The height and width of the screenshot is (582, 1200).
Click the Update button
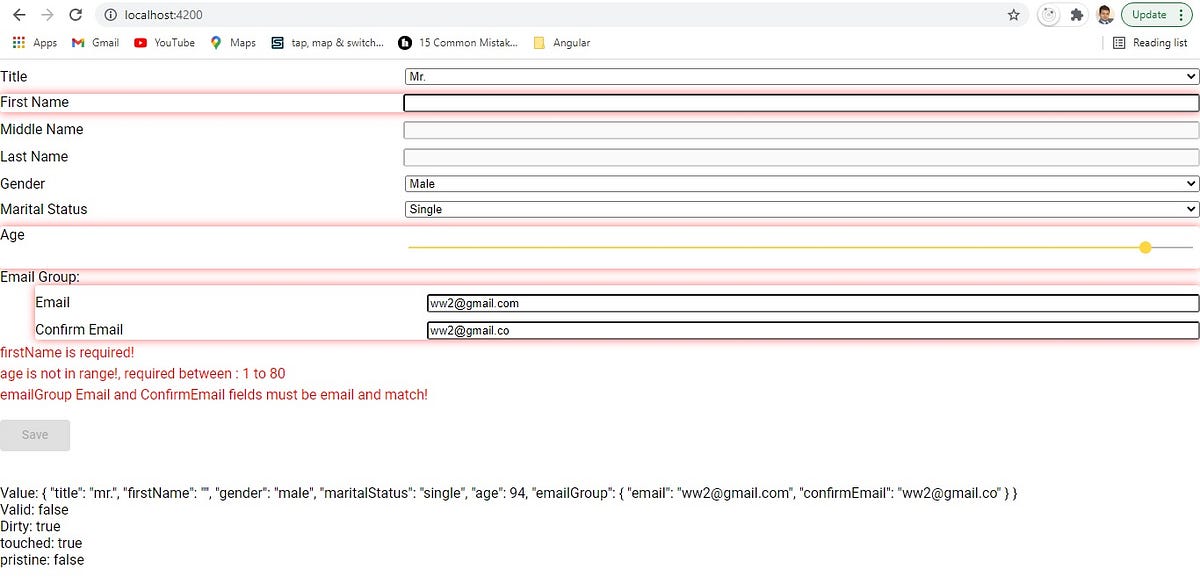click(x=1150, y=14)
